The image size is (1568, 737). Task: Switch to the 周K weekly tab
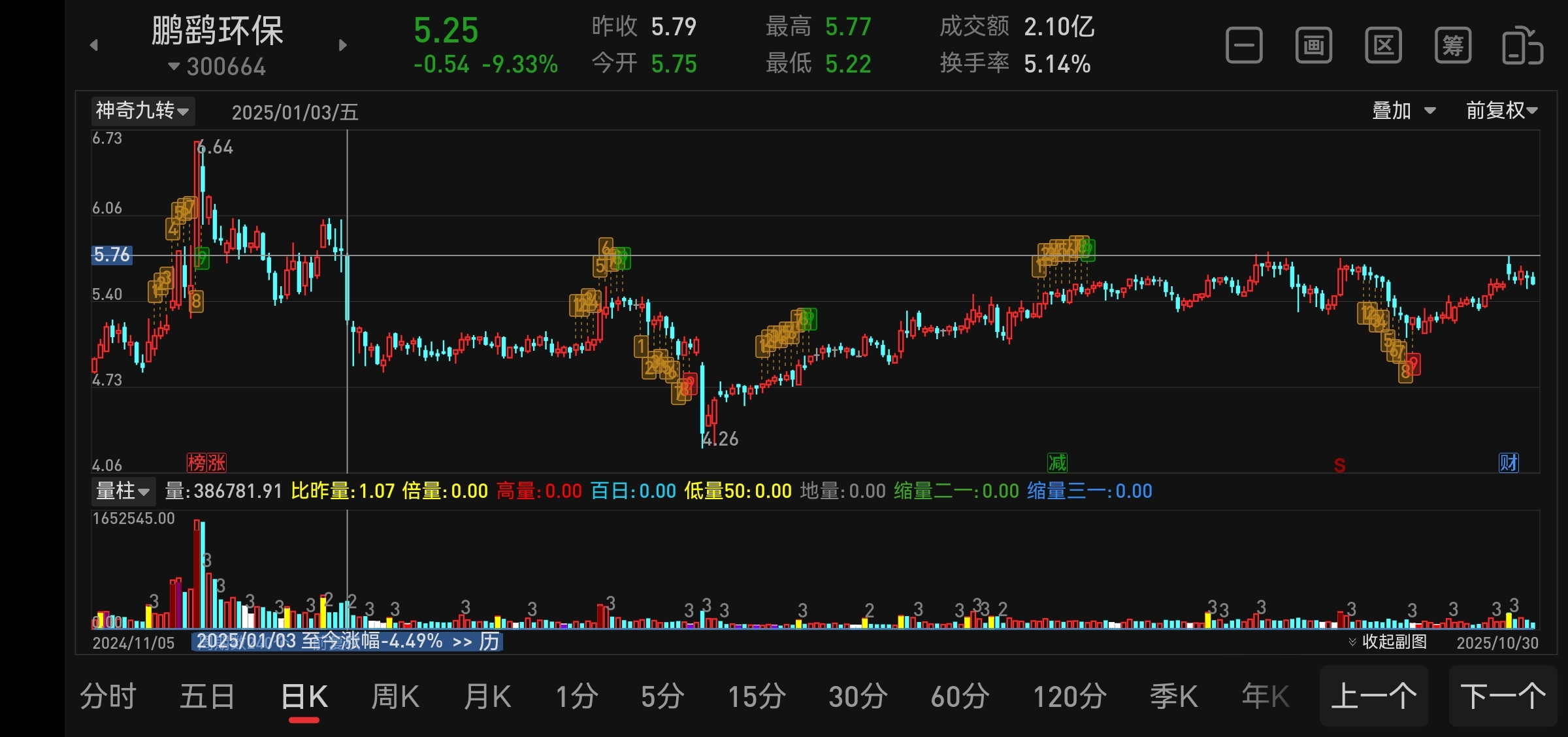point(395,696)
